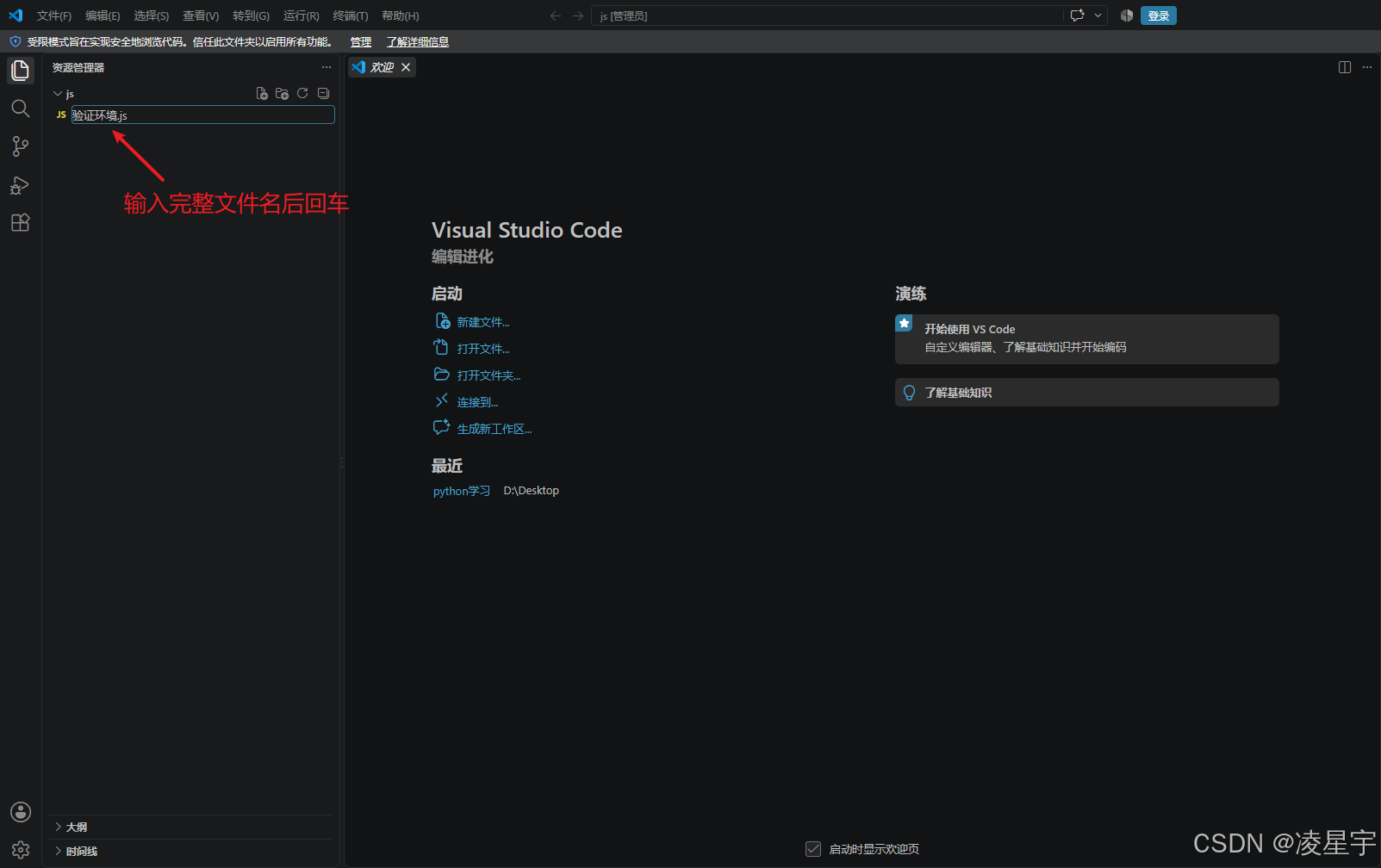
Task: Open recent folder python学习
Action: point(462,491)
